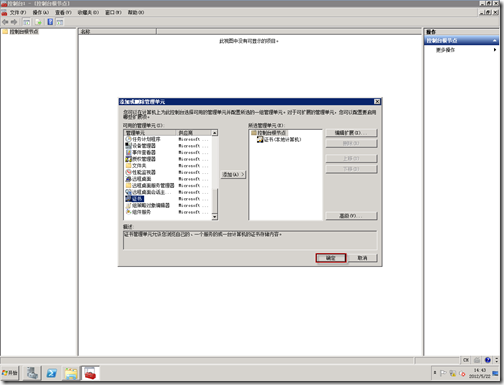The image size is (504, 385).
Task: Select the 性能监视器 snap-in icon
Action: tap(128, 172)
